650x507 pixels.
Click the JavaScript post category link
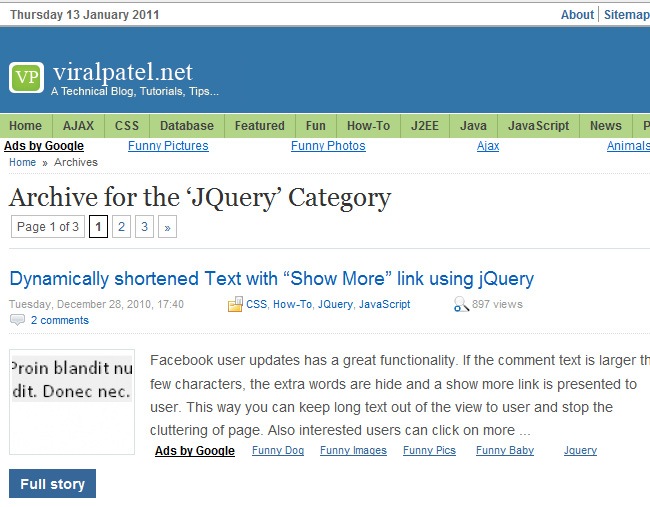tap(384, 304)
